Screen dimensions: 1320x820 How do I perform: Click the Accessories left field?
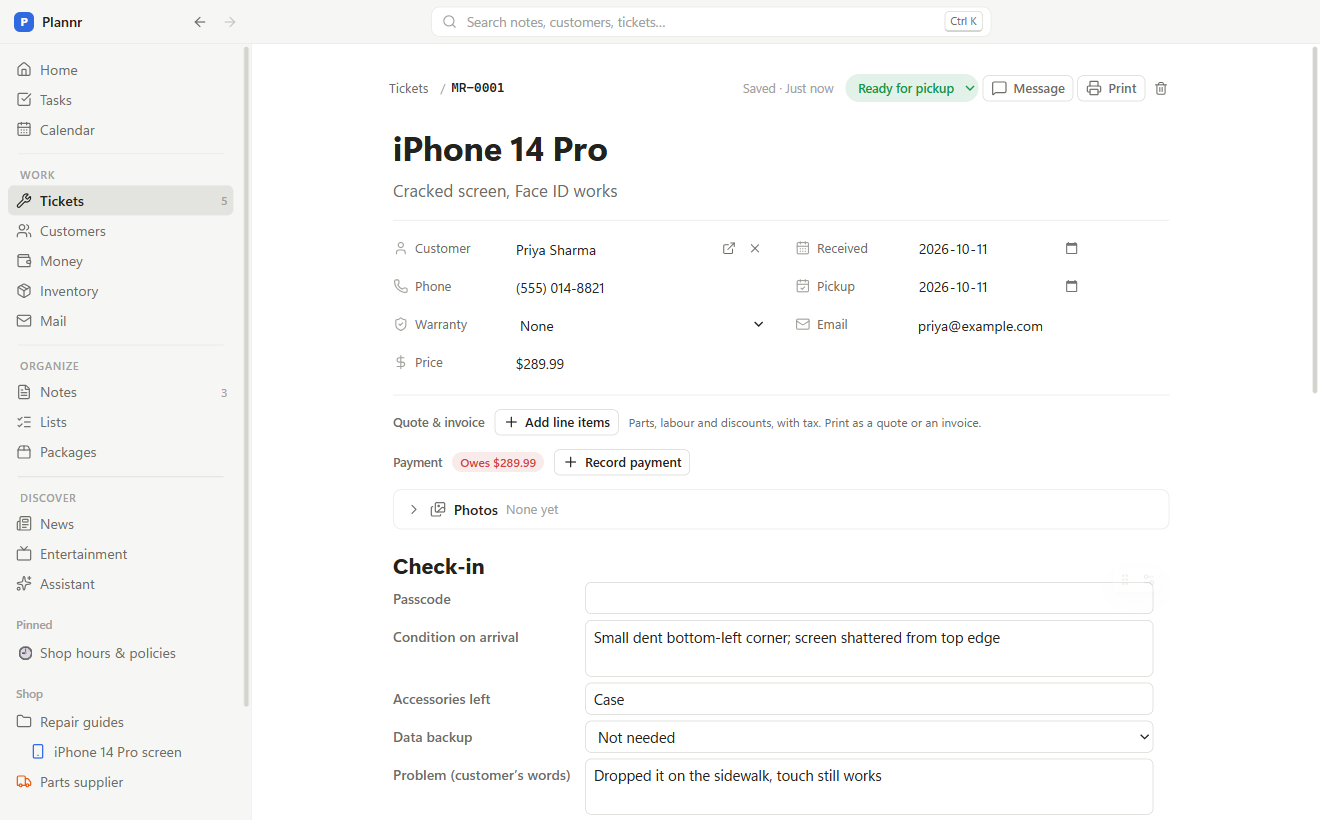click(x=869, y=699)
